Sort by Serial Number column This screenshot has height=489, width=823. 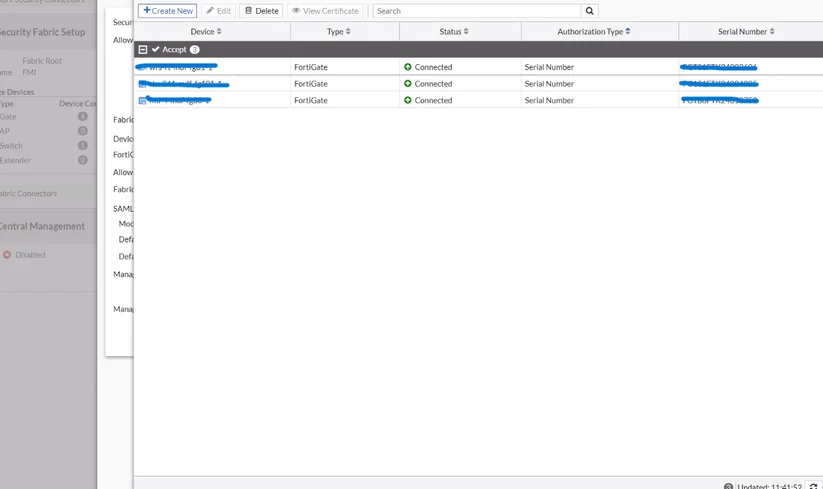(x=746, y=31)
